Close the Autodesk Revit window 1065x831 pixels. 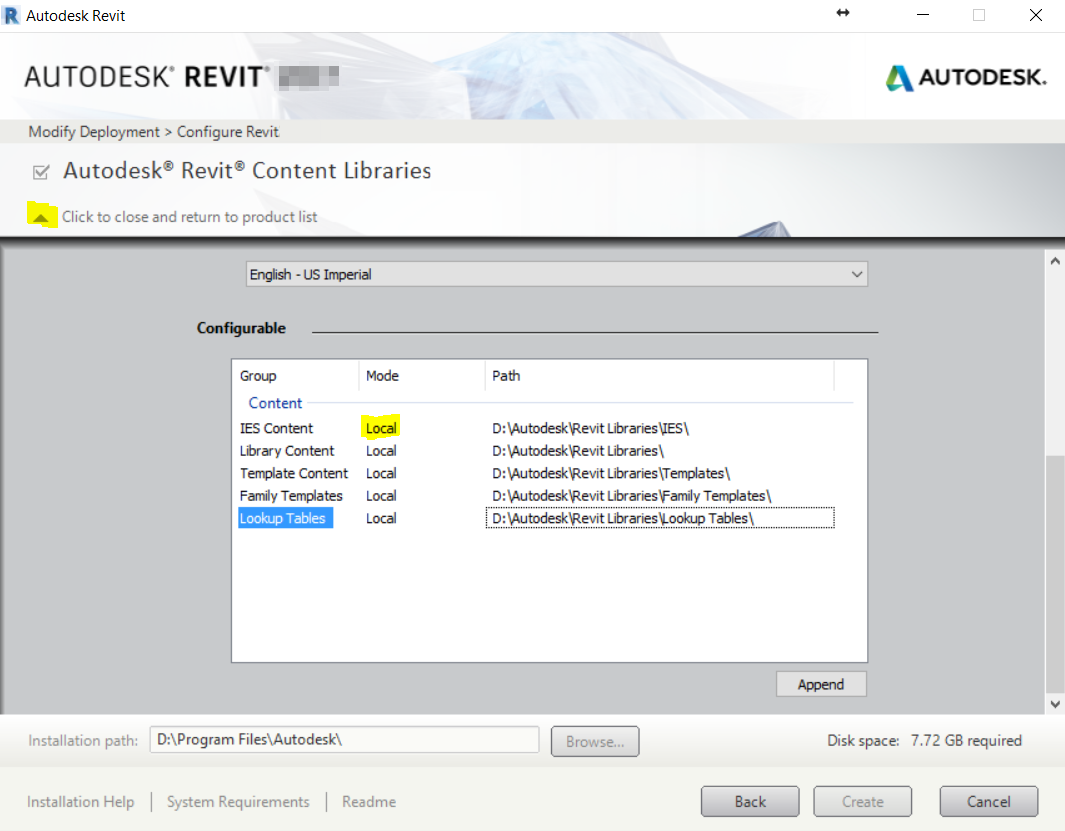point(1036,15)
